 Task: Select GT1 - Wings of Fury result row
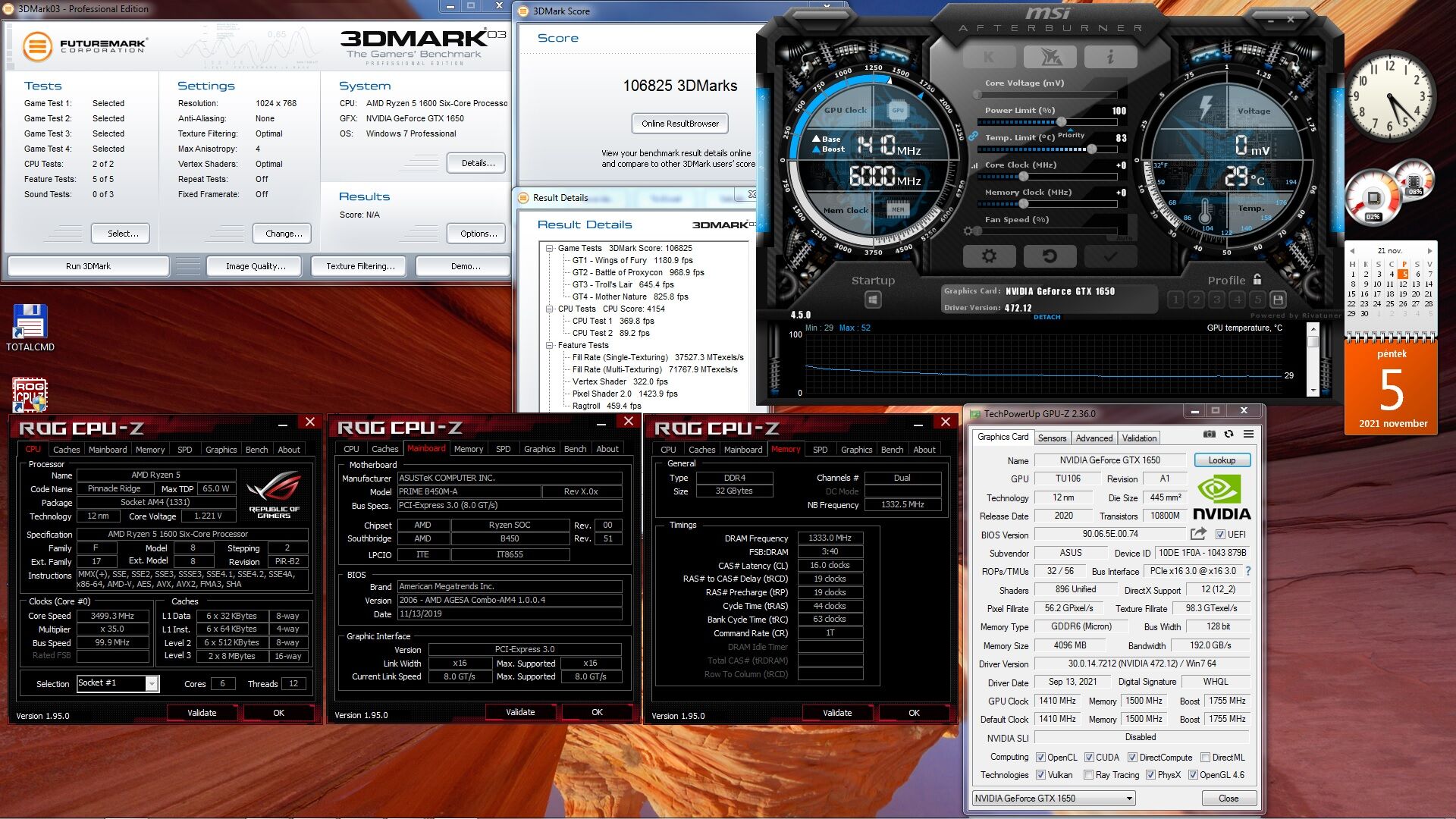point(632,260)
